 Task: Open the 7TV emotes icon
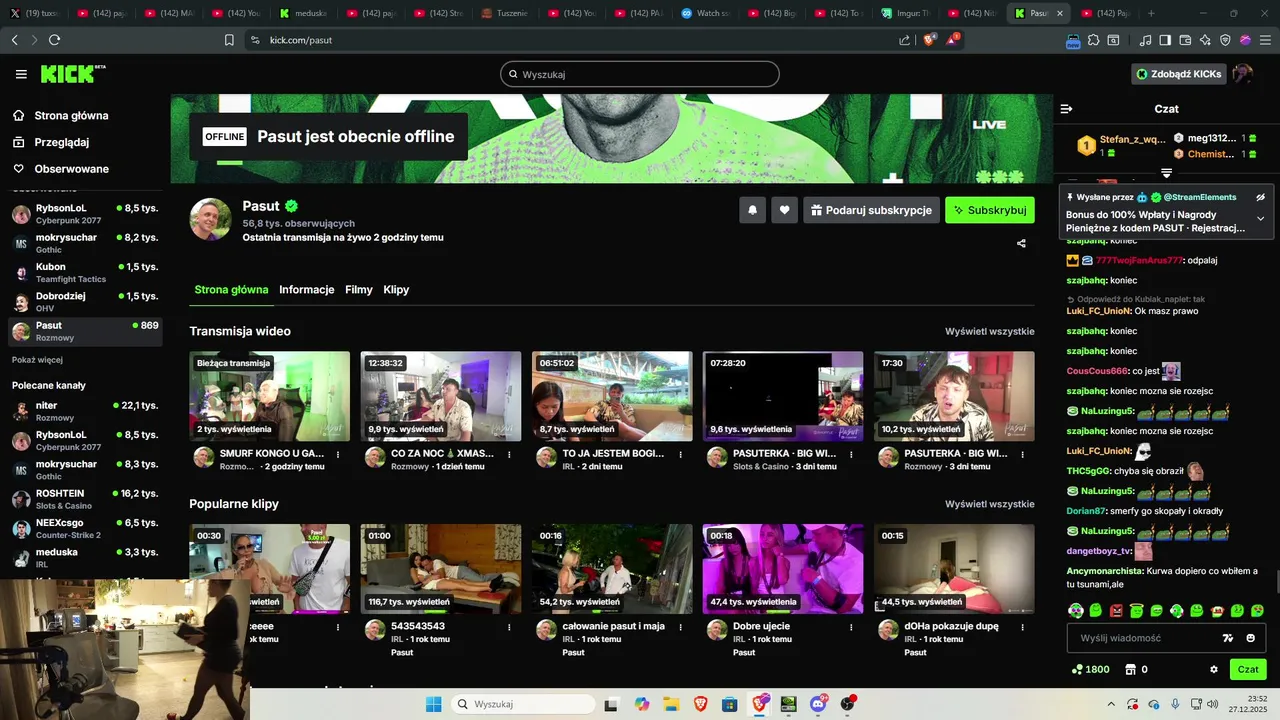tap(1228, 638)
